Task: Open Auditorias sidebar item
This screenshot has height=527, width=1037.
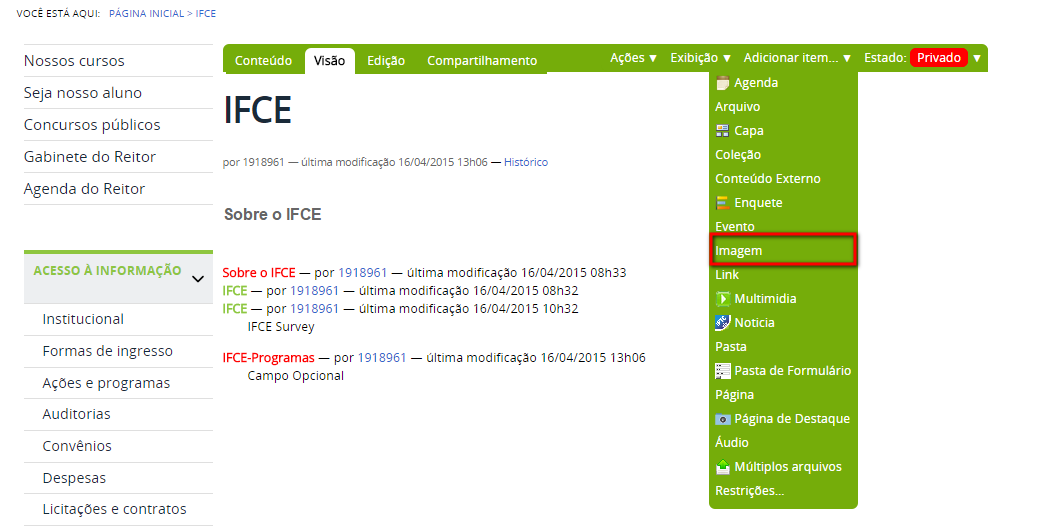Action: click(76, 415)
